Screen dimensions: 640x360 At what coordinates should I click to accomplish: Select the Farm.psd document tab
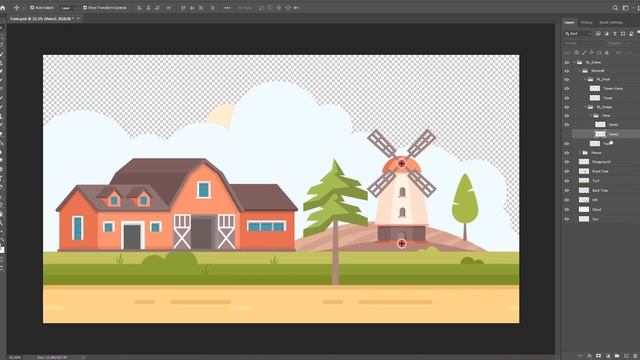[x=41, y=19]
